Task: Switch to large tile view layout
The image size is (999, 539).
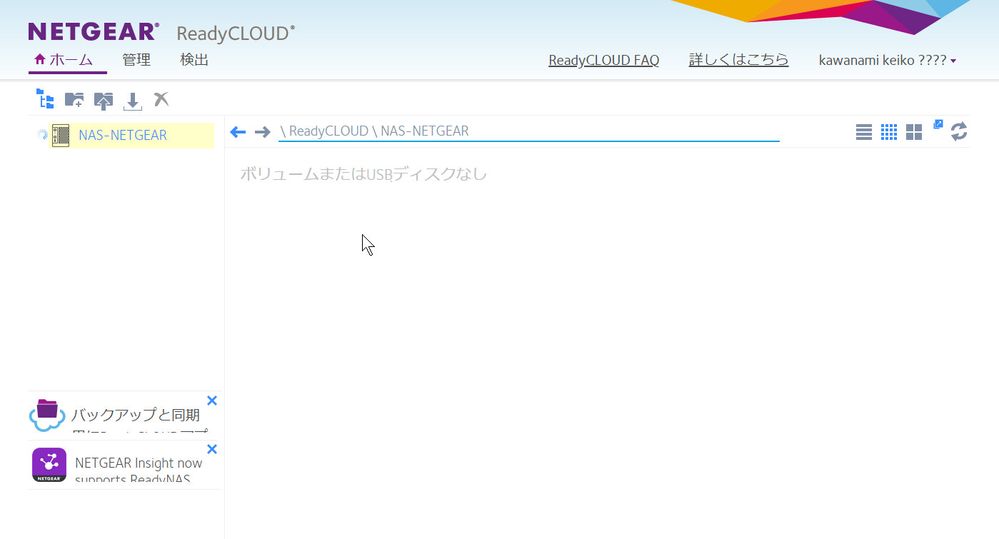Action: 914,132
